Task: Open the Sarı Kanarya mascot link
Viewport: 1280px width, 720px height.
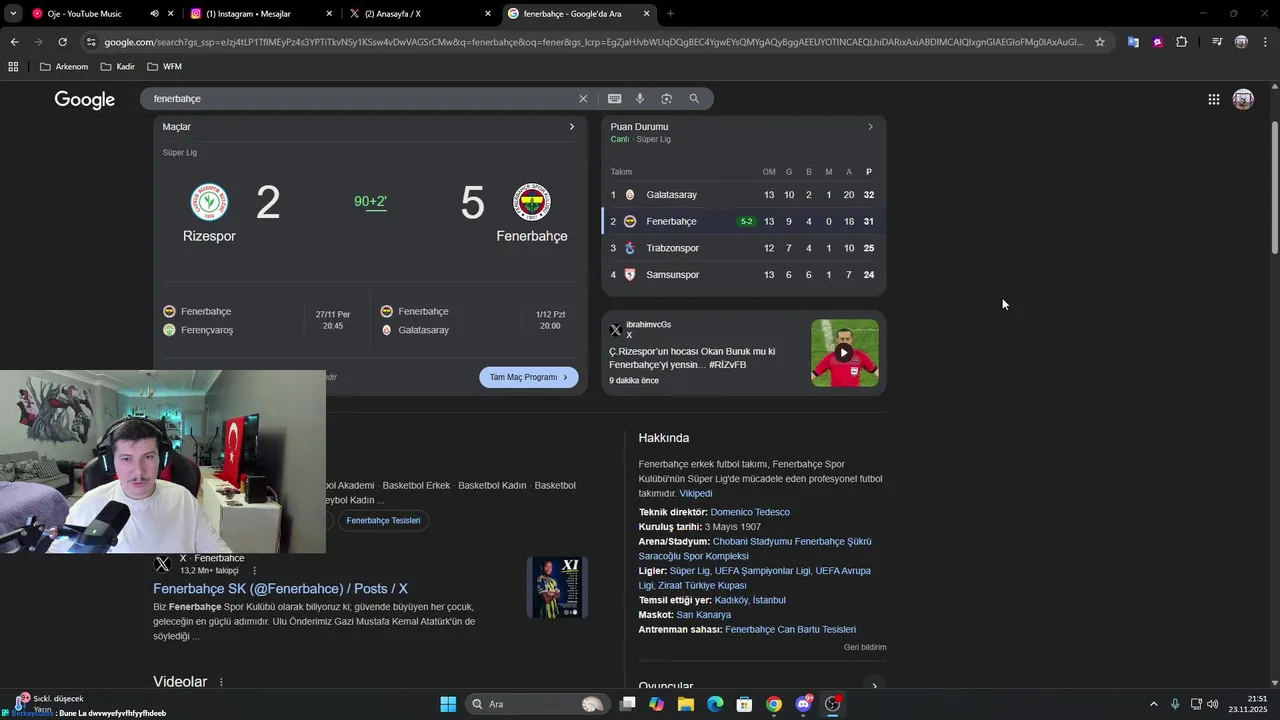Action: 703,615
